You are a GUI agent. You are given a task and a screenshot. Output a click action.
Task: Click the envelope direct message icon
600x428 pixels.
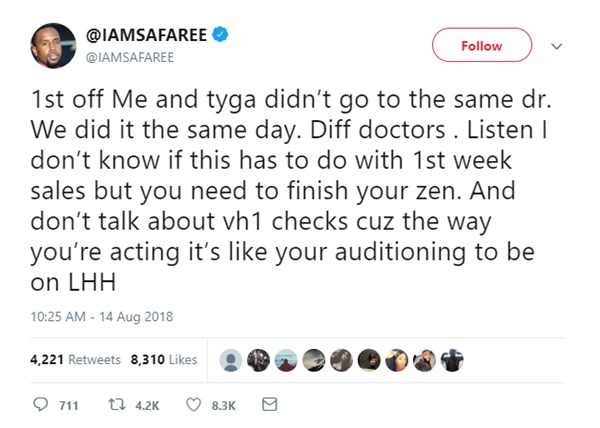[x=267, y=404]
